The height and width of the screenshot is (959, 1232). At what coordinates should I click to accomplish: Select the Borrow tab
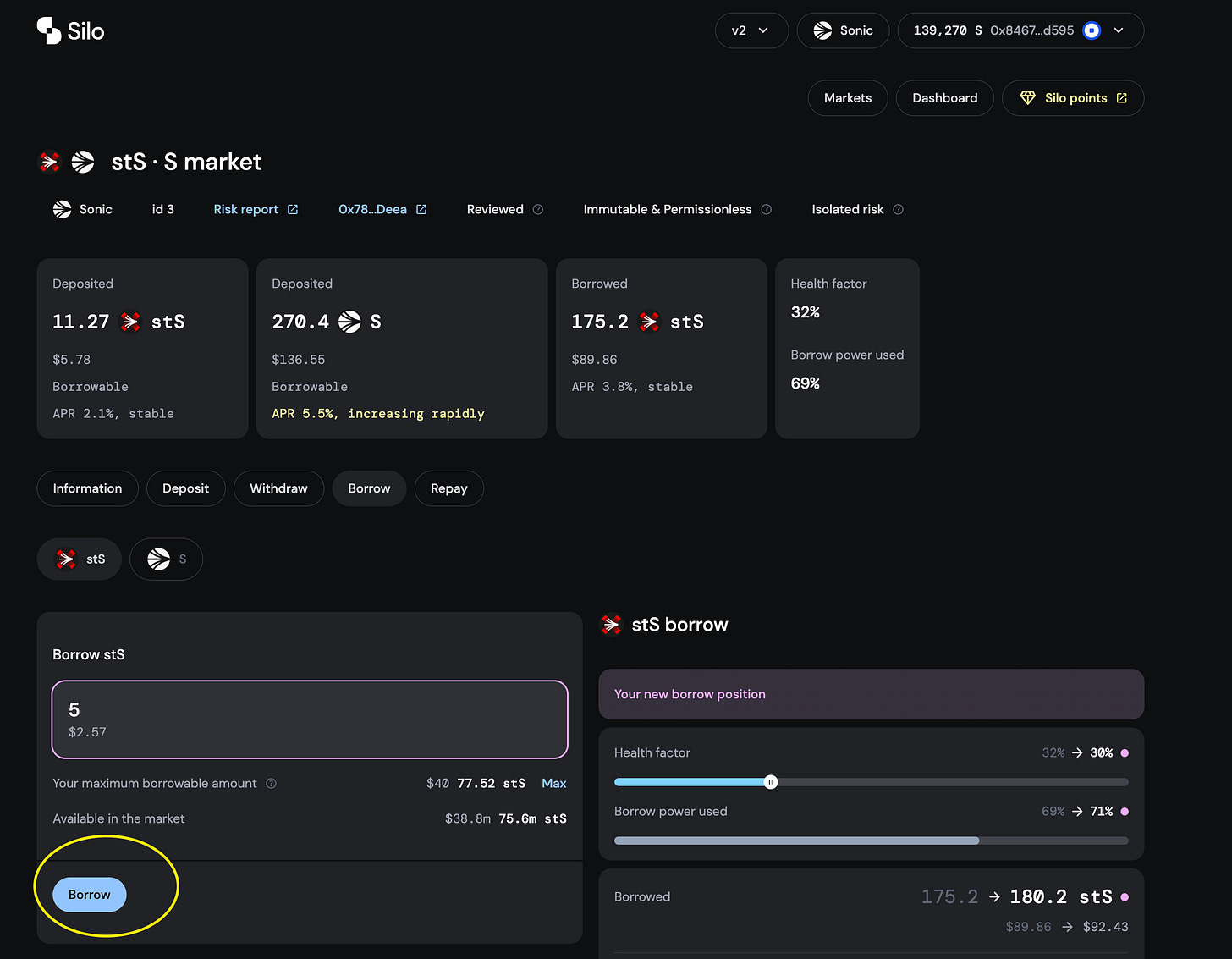[x=369, y=488]
